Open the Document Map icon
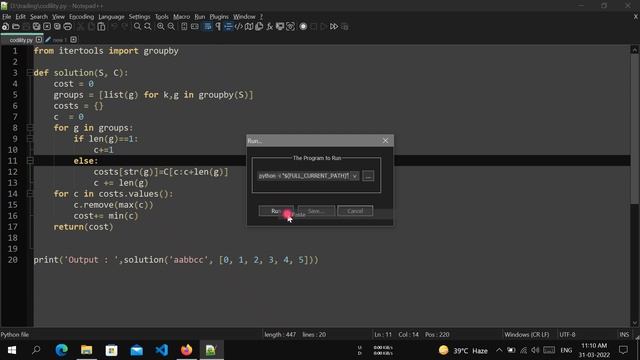Image resolution: width=640 pixels, height=360 pixels. 249,27
